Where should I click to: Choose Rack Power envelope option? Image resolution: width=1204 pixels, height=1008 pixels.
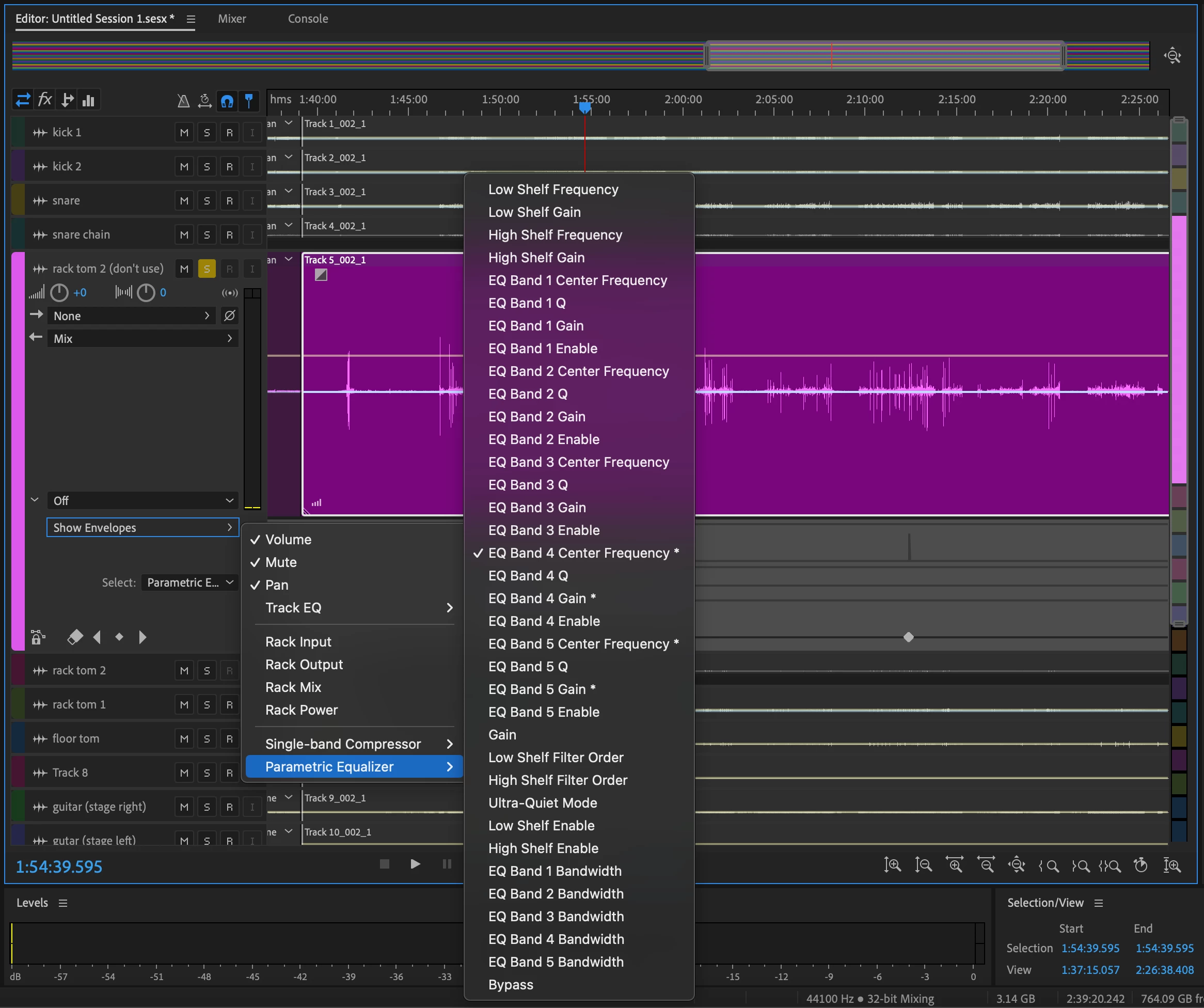302,710
